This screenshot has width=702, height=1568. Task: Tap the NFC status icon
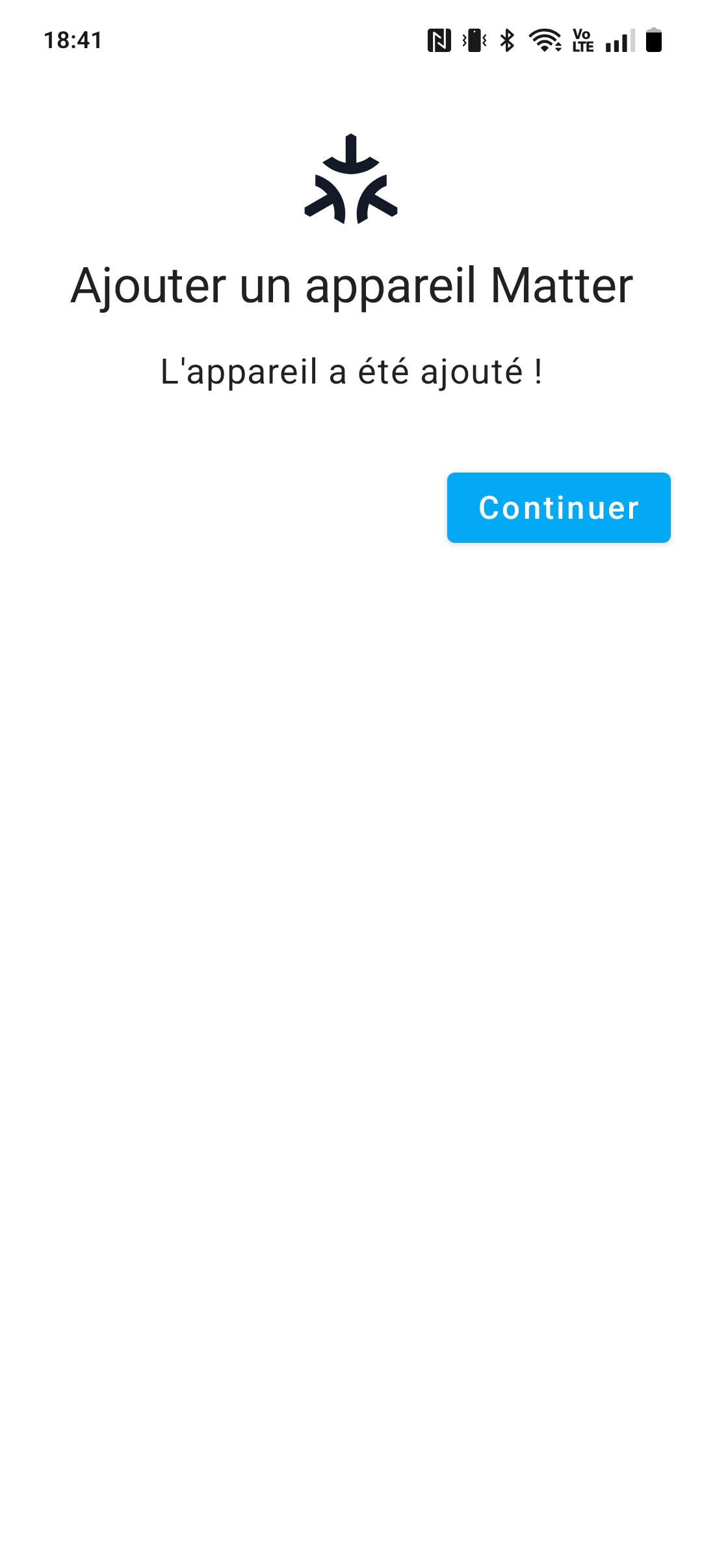pos(439,40)
